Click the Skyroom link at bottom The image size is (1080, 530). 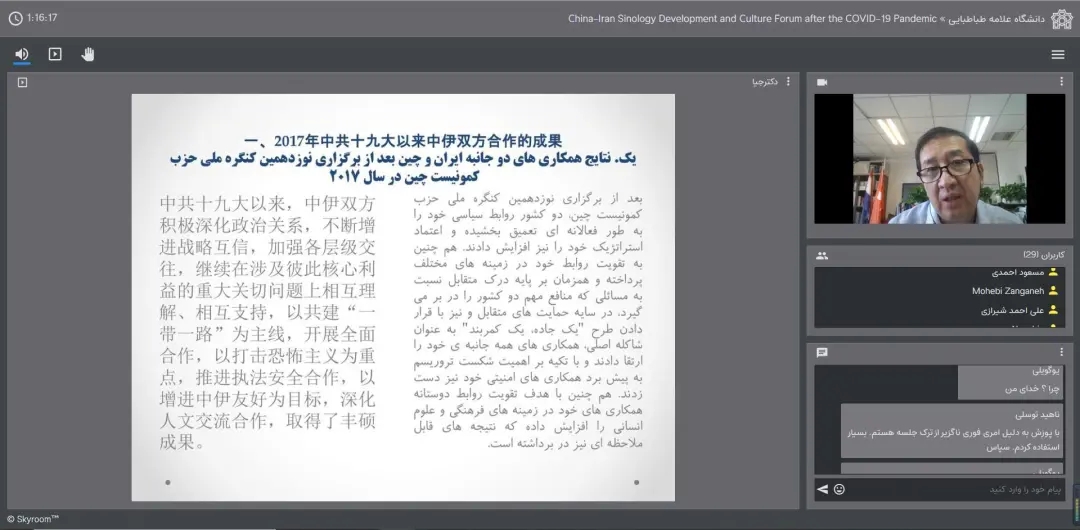point(33,519)
